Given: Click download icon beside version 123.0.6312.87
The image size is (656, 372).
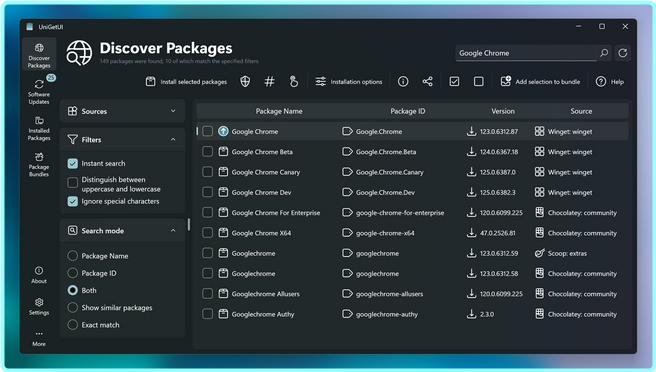Looking at the screenshot, I should 472,131.
